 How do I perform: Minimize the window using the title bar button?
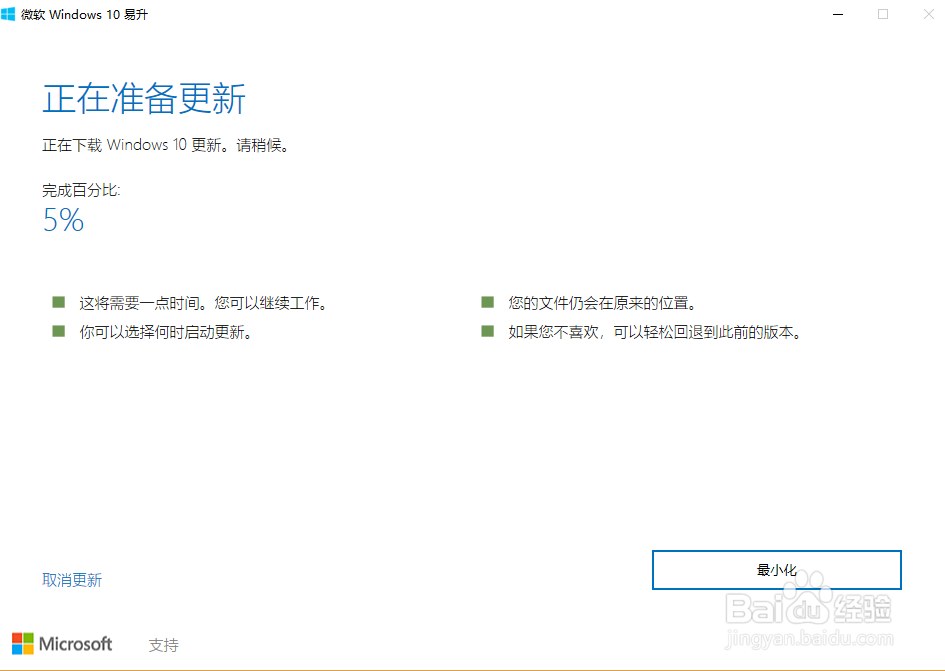[x=838, y=14]
